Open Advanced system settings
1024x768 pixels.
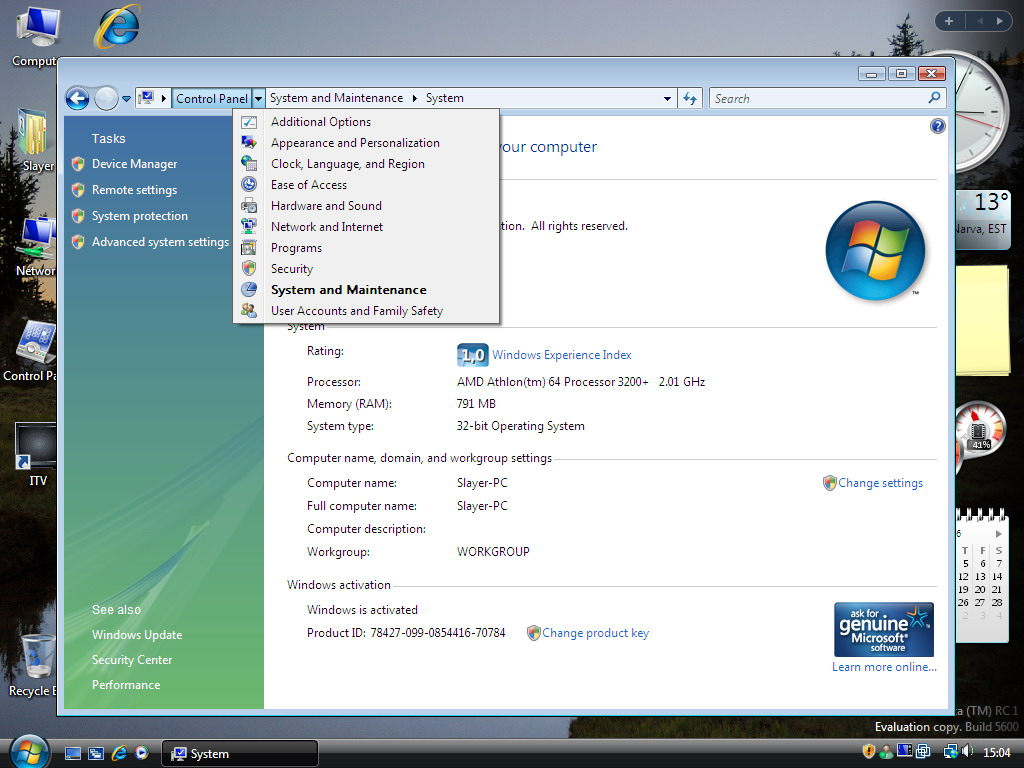161,242
